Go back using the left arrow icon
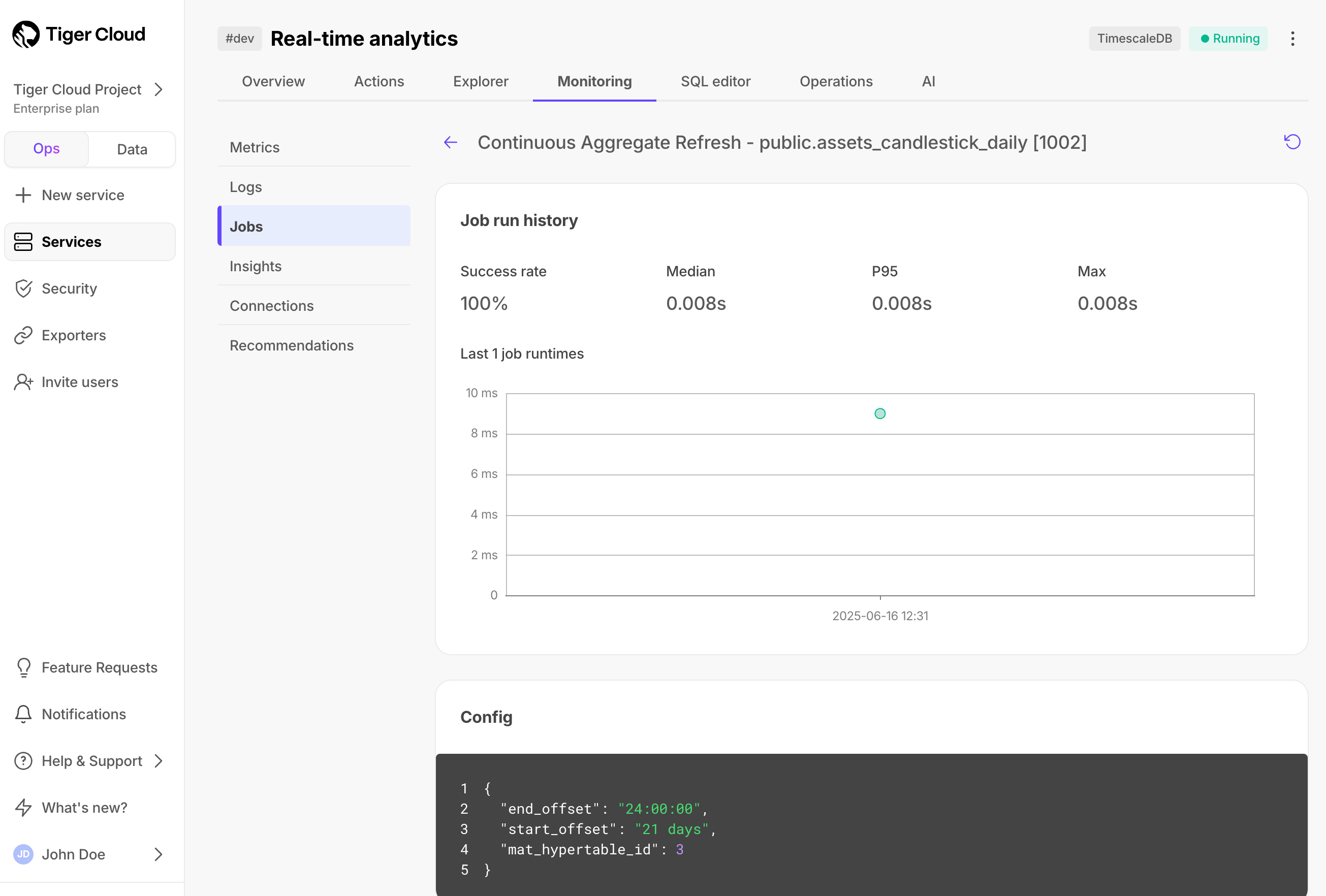Image resolution: width=1326 pixels, height=896 pixels. pos(451,142)
